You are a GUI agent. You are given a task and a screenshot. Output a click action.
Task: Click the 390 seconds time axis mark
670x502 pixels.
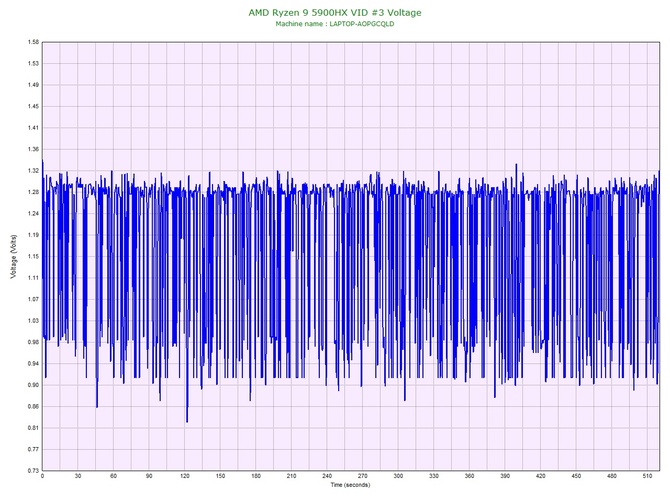505,477
